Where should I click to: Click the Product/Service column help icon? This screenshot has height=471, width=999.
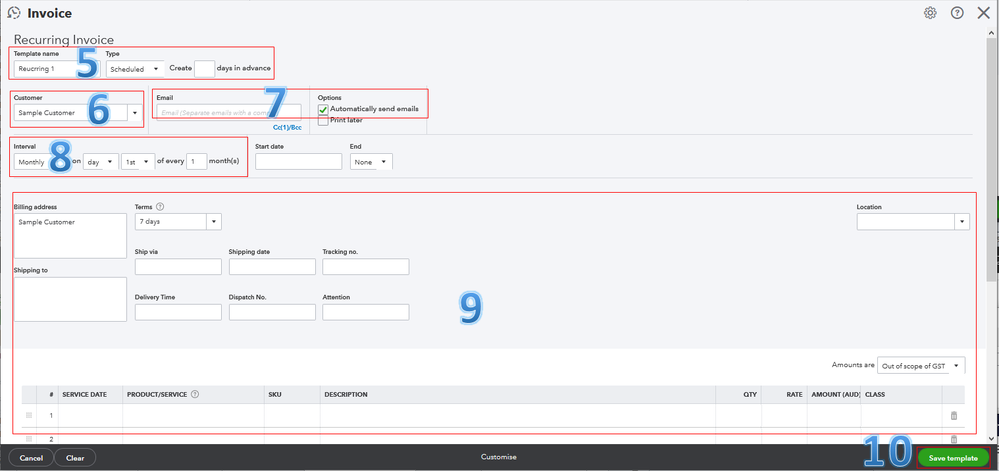click(195, 395)
